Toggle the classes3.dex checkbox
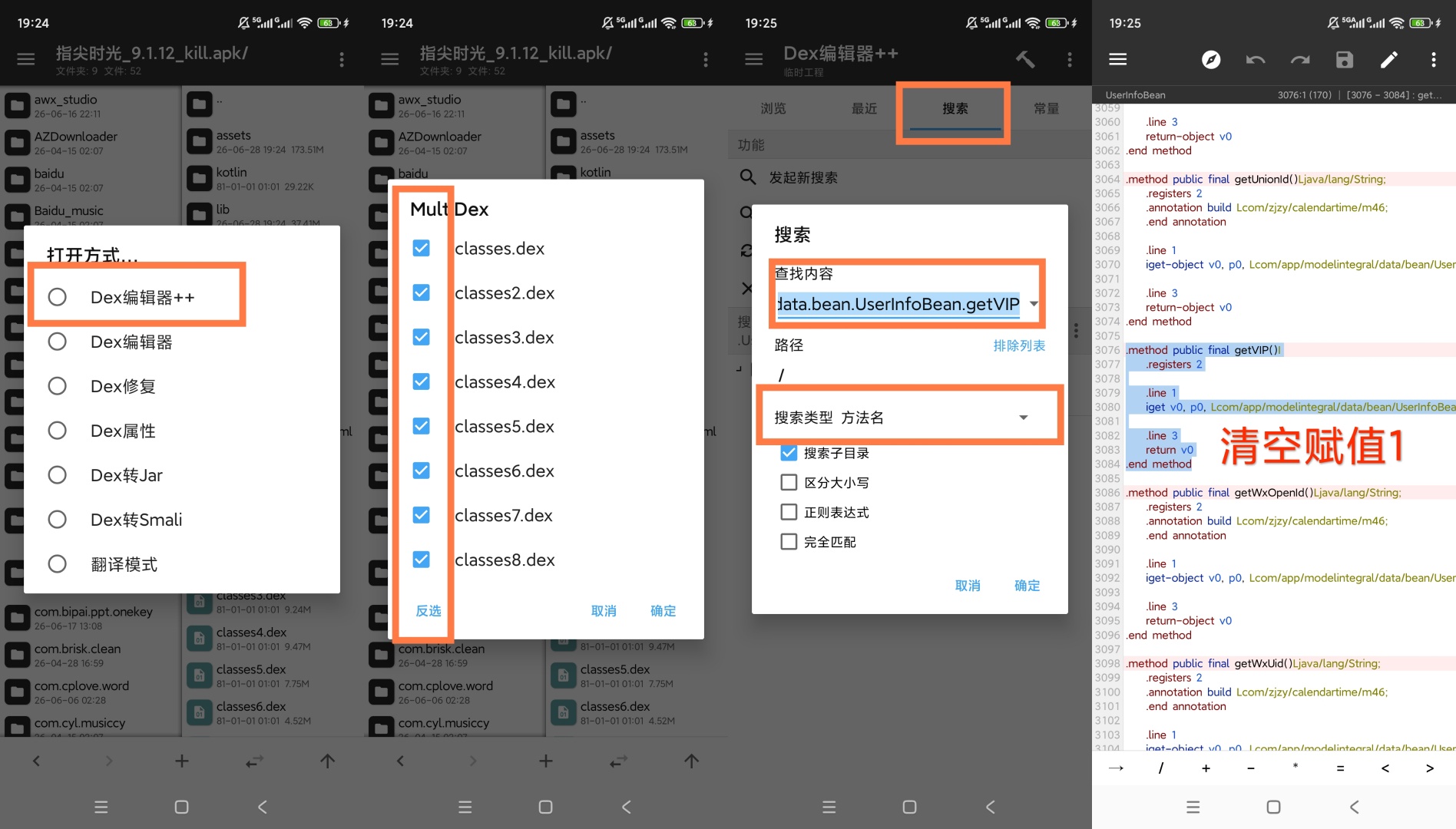Screen dimensions: 1456x829 coord(421,337)
